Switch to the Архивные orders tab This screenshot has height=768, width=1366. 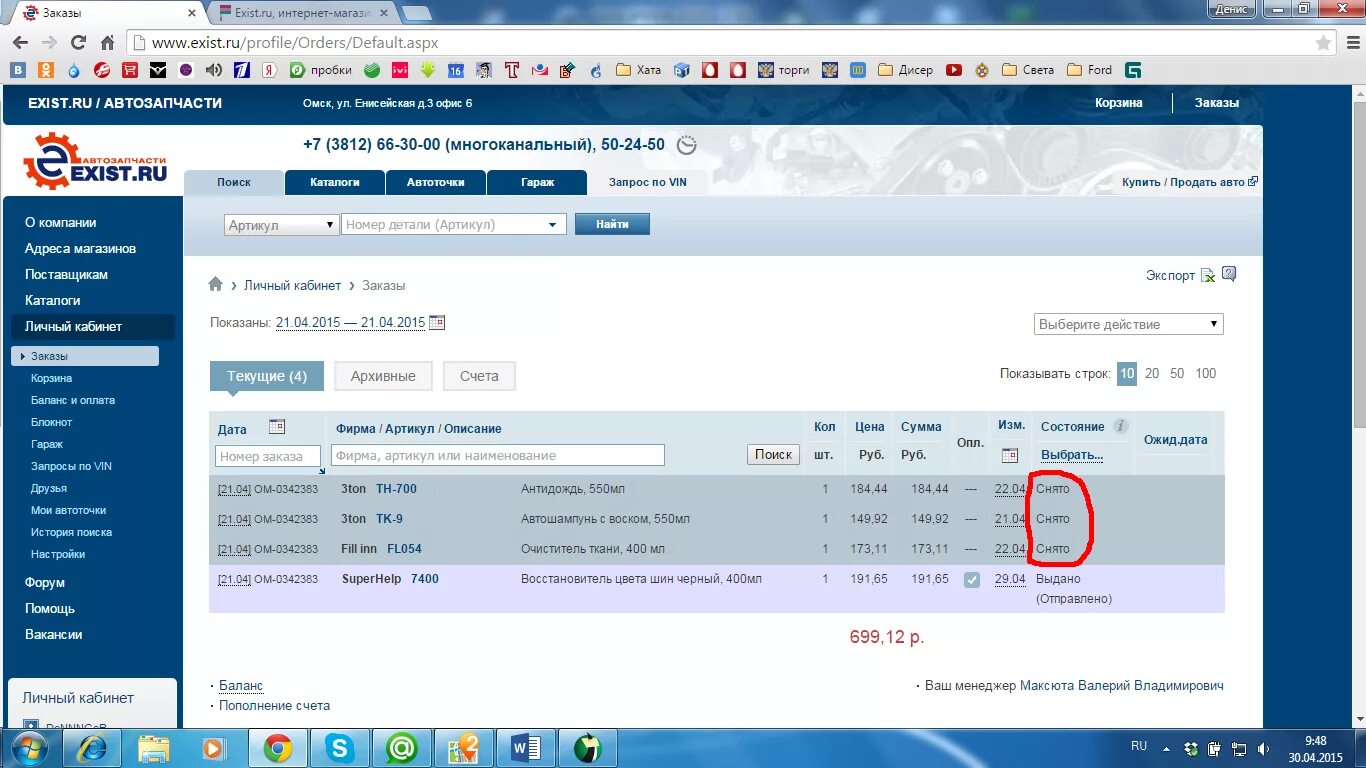click(x=383, y=376)
